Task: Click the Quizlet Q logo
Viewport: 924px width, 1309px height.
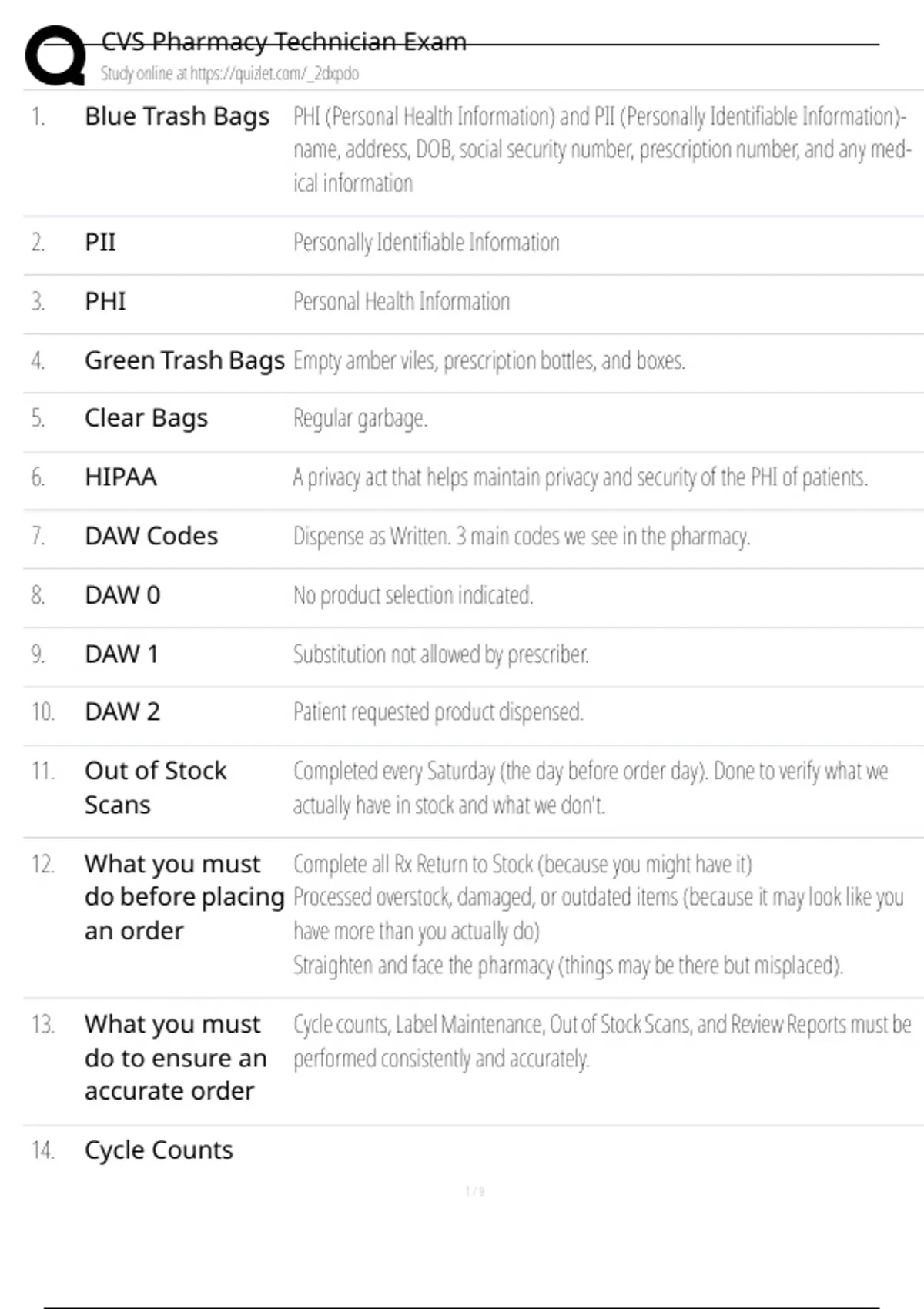Action: [x=55, y=55]
